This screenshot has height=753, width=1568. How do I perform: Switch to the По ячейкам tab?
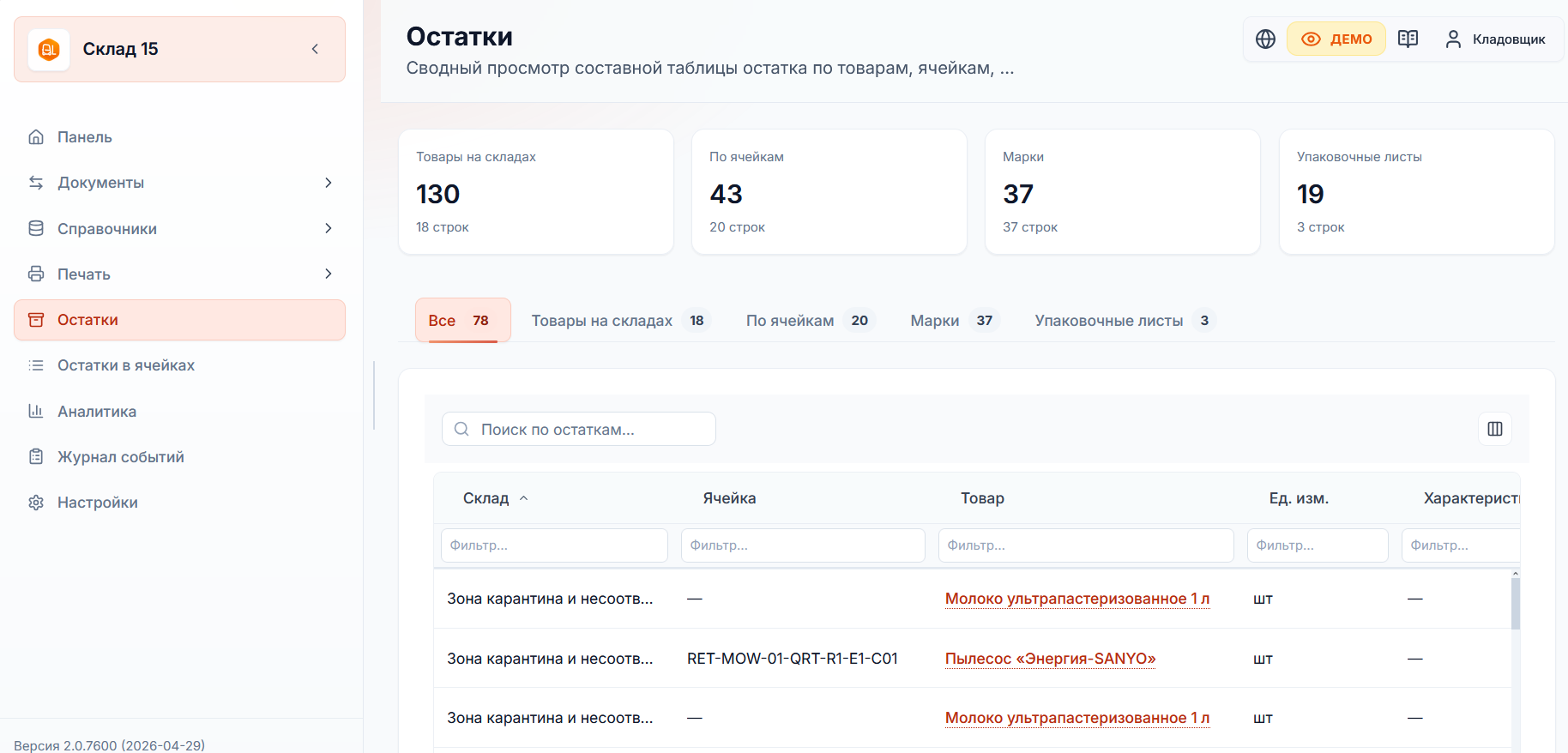click(x=810, y=320)
